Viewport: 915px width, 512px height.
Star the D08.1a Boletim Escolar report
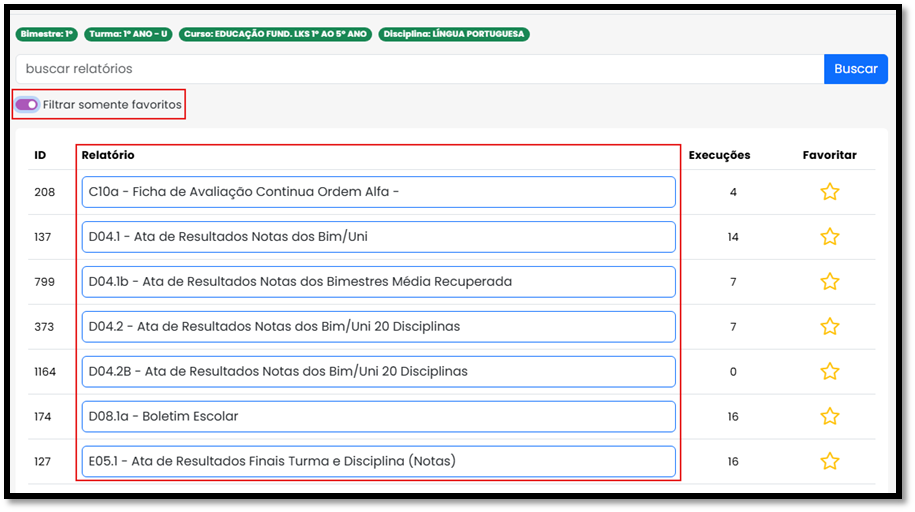[829, 416]
